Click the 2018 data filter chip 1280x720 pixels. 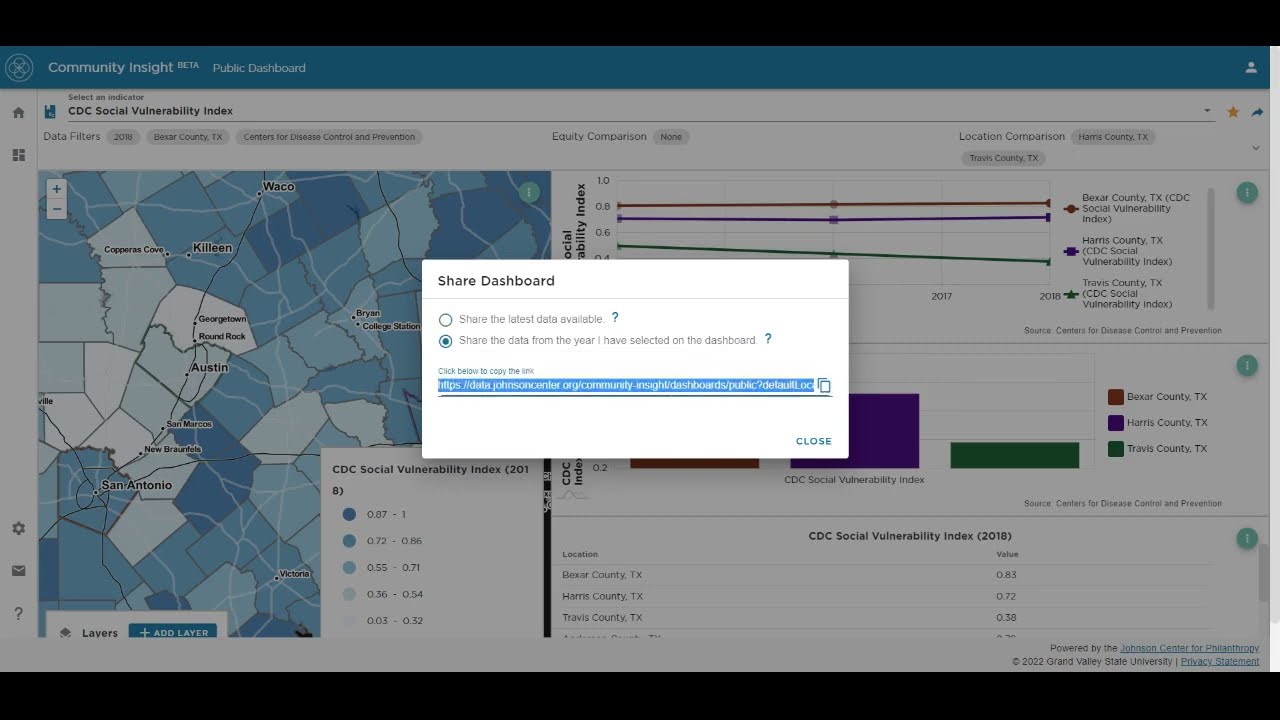(123, 137)
